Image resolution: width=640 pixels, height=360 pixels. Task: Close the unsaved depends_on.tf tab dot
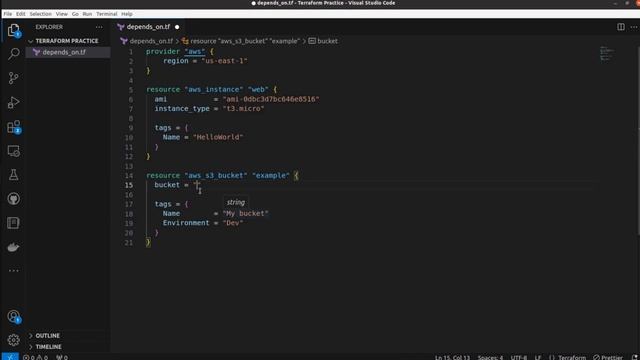(x=177, y=27)
